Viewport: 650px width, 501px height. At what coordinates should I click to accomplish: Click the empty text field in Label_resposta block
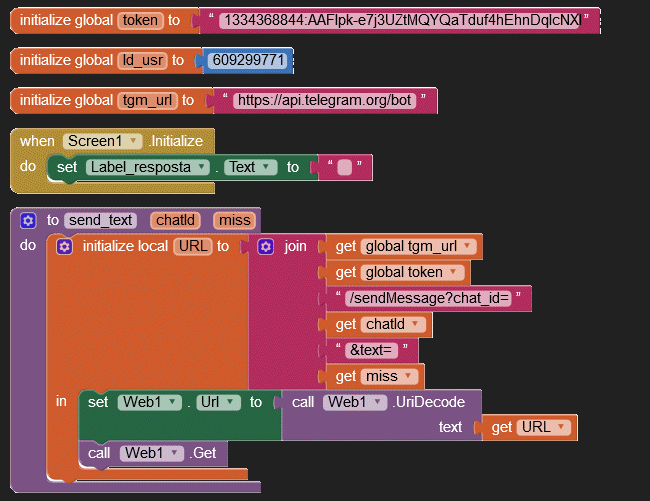click(344, 168)
